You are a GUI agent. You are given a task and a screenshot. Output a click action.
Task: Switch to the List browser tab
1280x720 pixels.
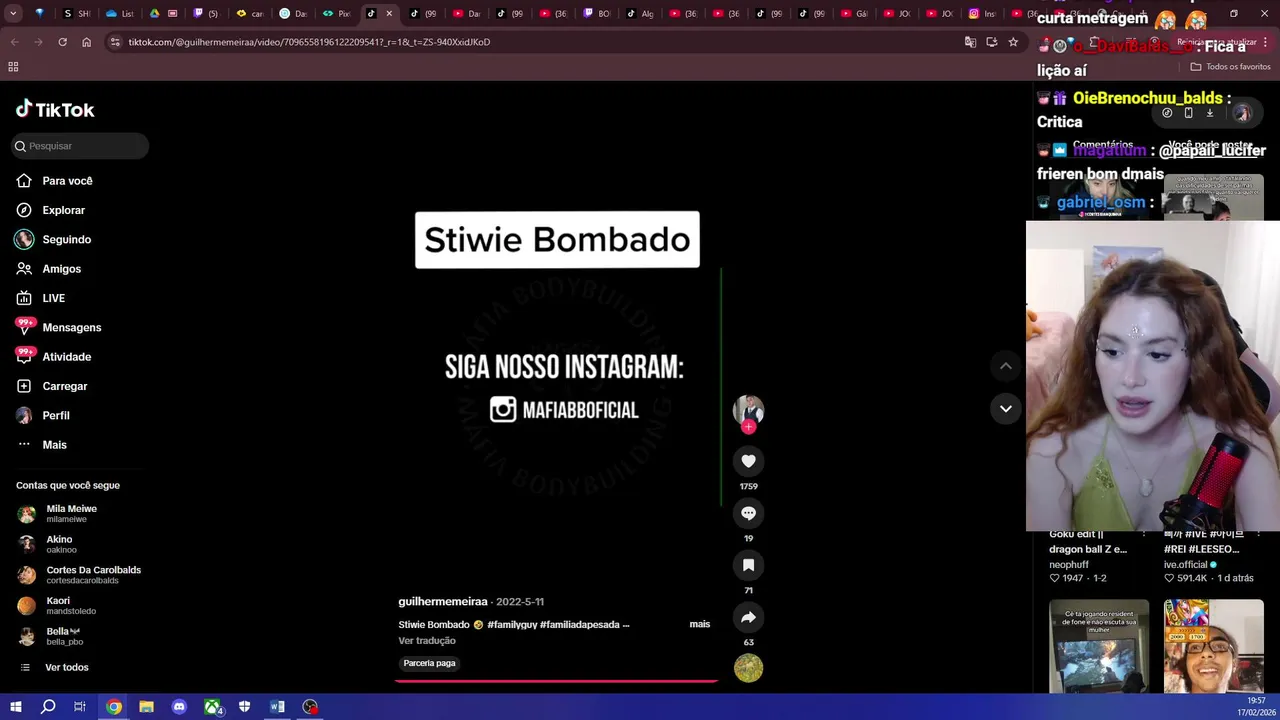pyautogui.click(x=119, y=14)
